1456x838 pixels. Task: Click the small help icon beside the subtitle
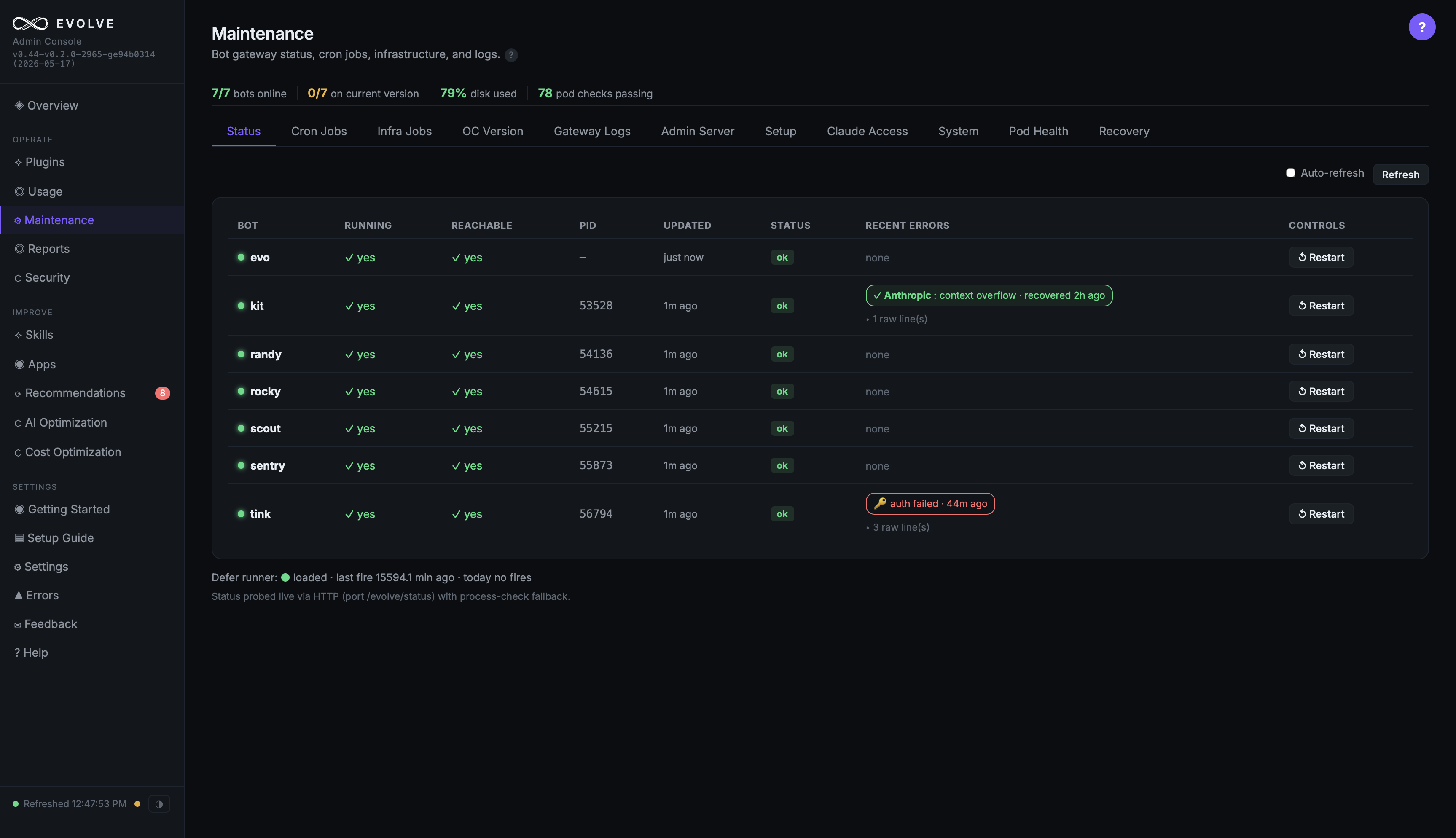tap(511, 55)
